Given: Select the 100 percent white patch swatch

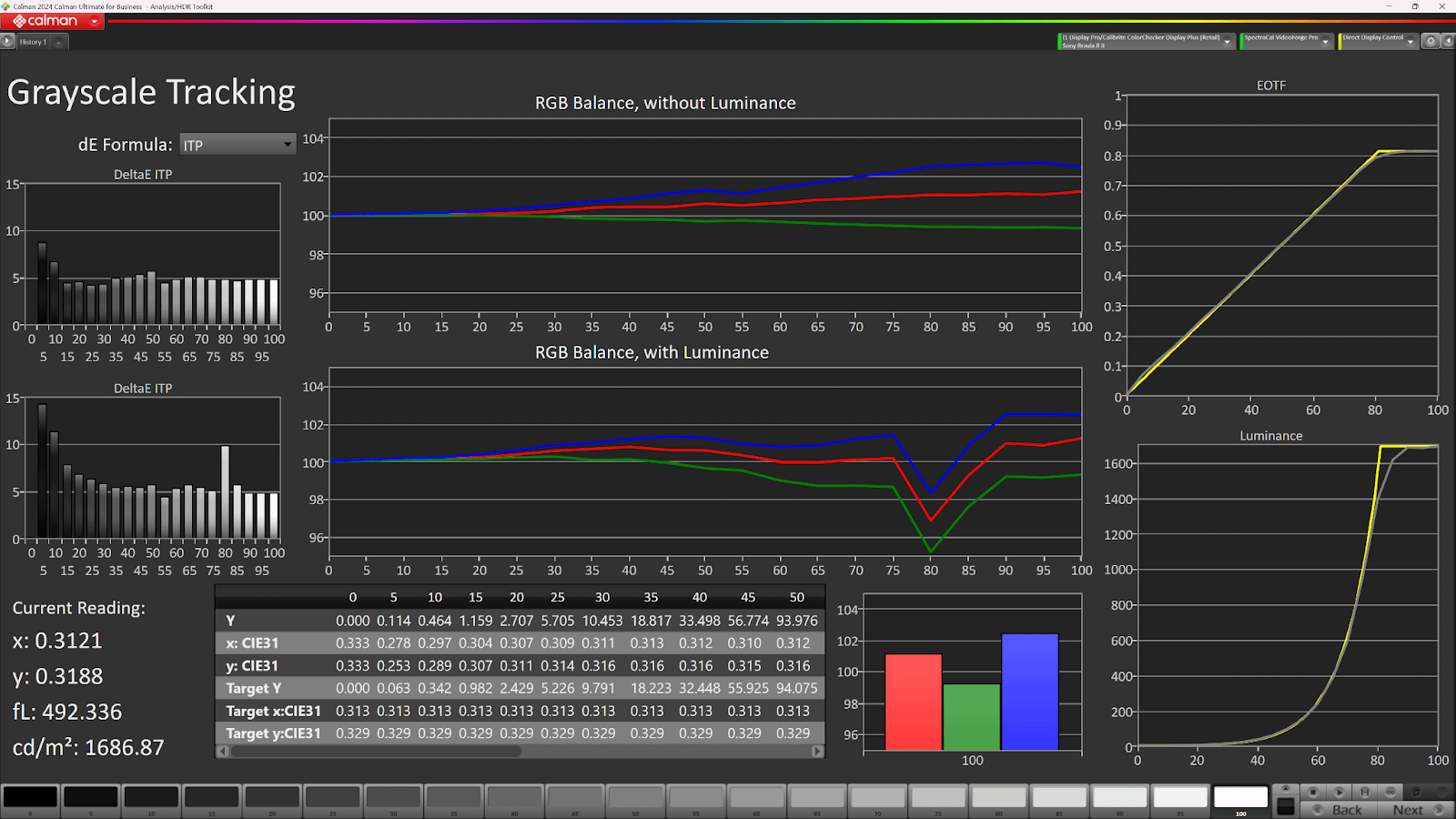Looking at the screenshot, I should [x=1240, y=797].
